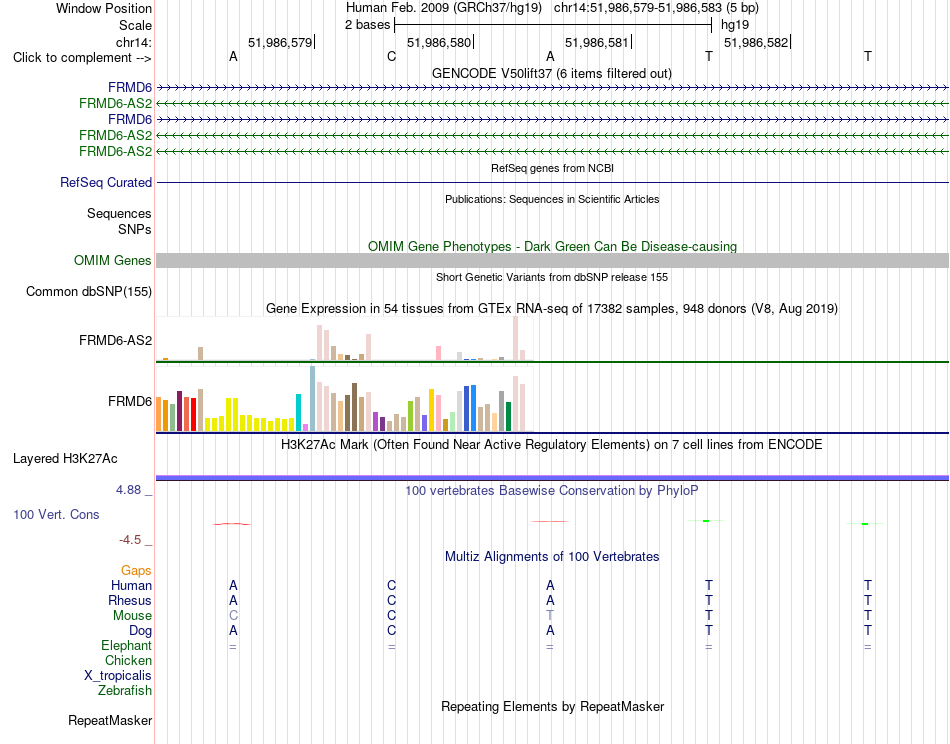The image size is (950, 744).
Task: Click the 'Click to complement -->' label
Action: pyautogui.click(x=82, y=58)
